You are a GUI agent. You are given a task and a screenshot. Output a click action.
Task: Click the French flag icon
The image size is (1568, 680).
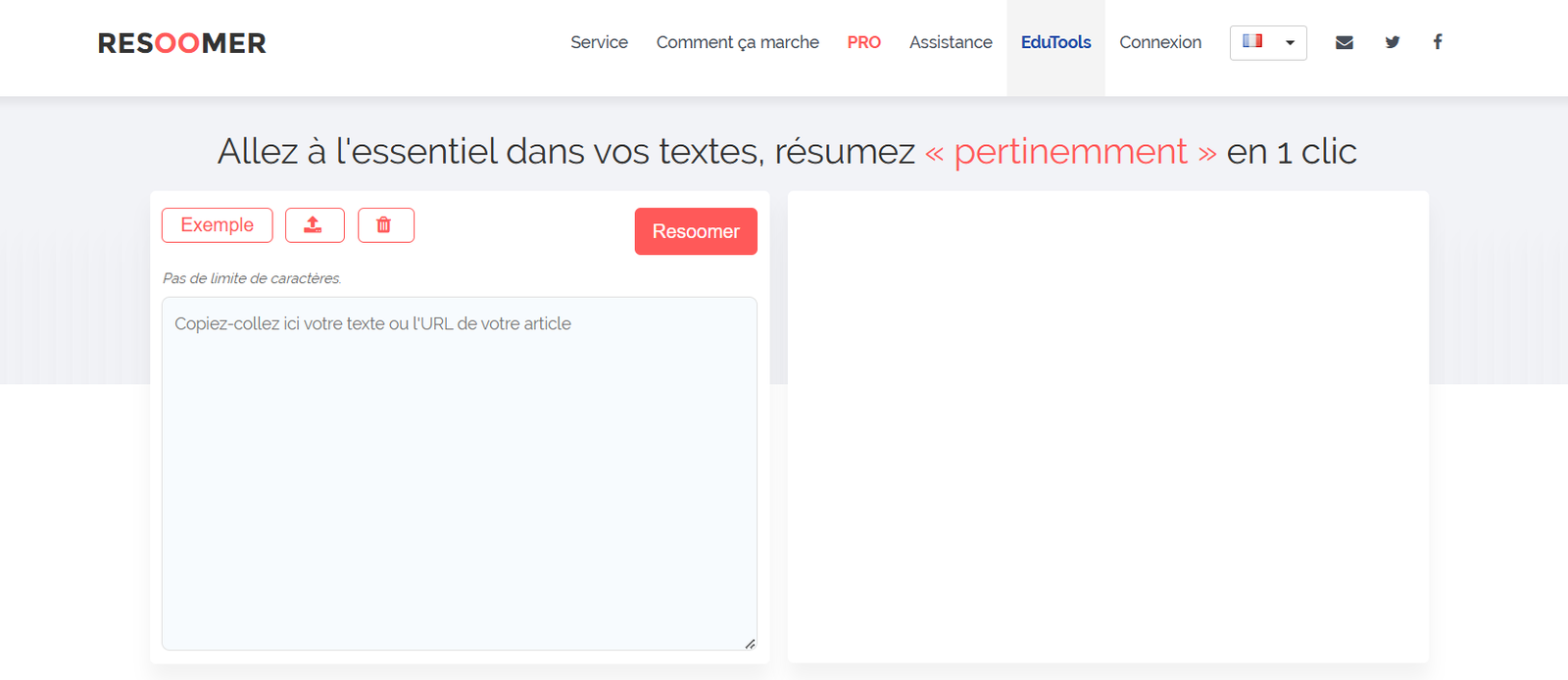1251,41
